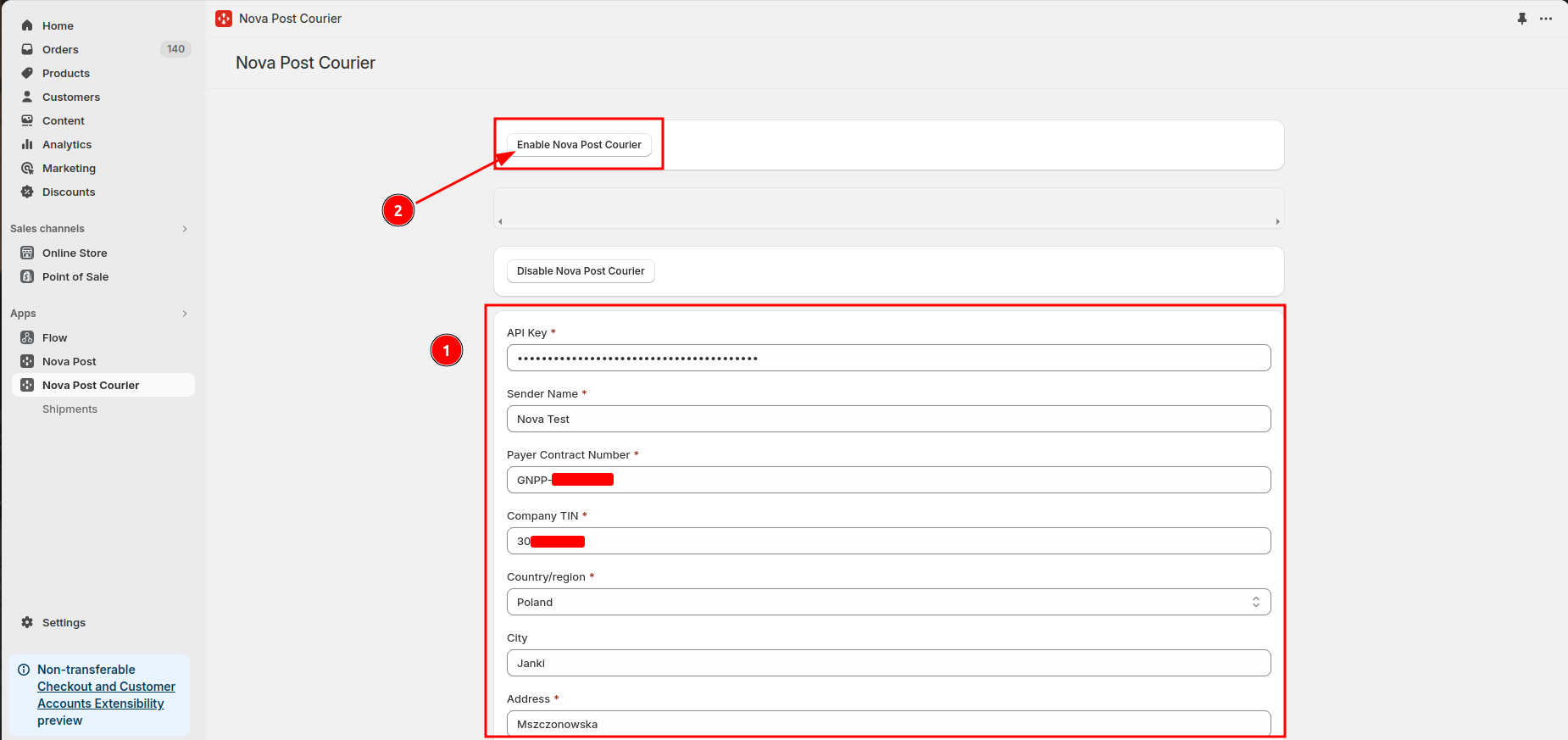Click the info icon in the notice banner
1568x740 pixels.
(x=24, y=670)
